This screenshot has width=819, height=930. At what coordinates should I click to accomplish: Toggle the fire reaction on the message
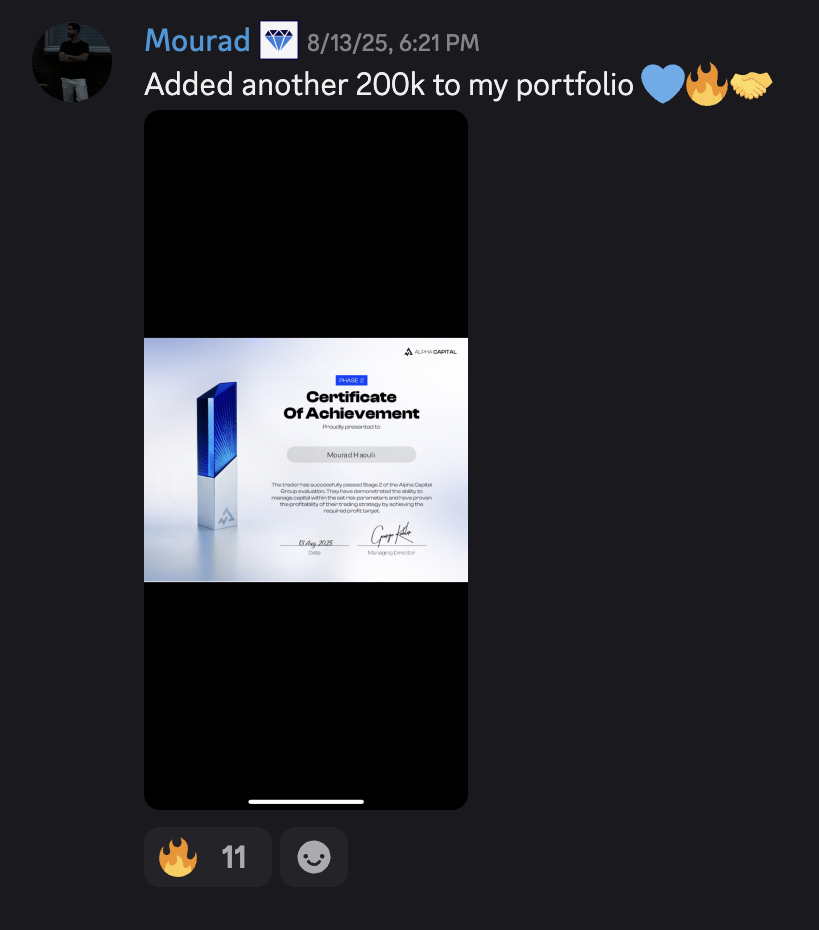pyautogui.click(x=208, y=856)
